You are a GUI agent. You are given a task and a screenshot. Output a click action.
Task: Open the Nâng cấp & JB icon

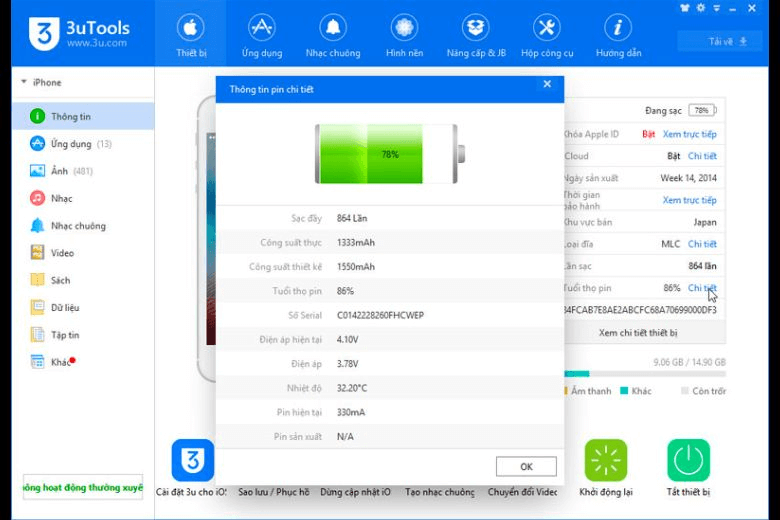click(x=476, y=27)
